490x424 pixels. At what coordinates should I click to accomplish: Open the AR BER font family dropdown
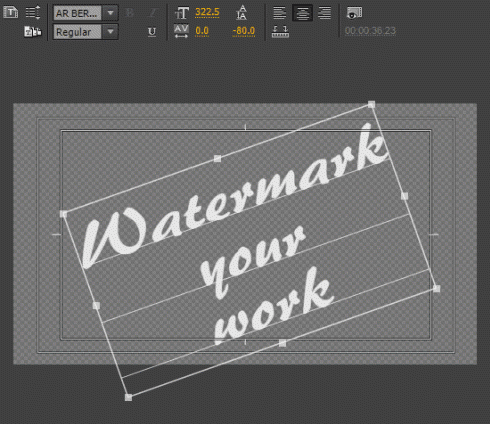pos(110,13)
